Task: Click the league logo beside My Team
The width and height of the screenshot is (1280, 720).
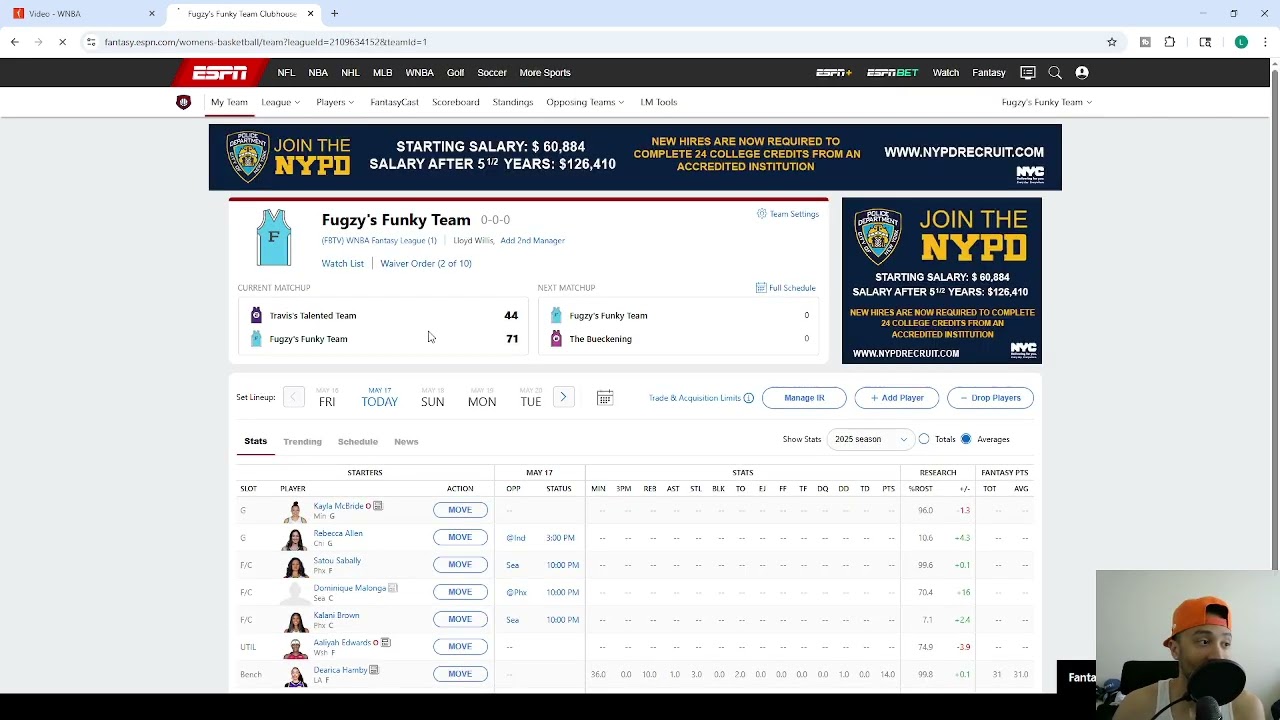Action: click(x=183, y=102)
